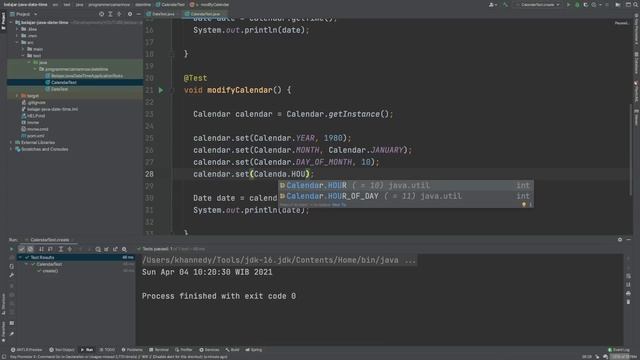640x360 pixels.
Task: Open test history clock icon in Run toolbar
Action: (x=98, y=249)
